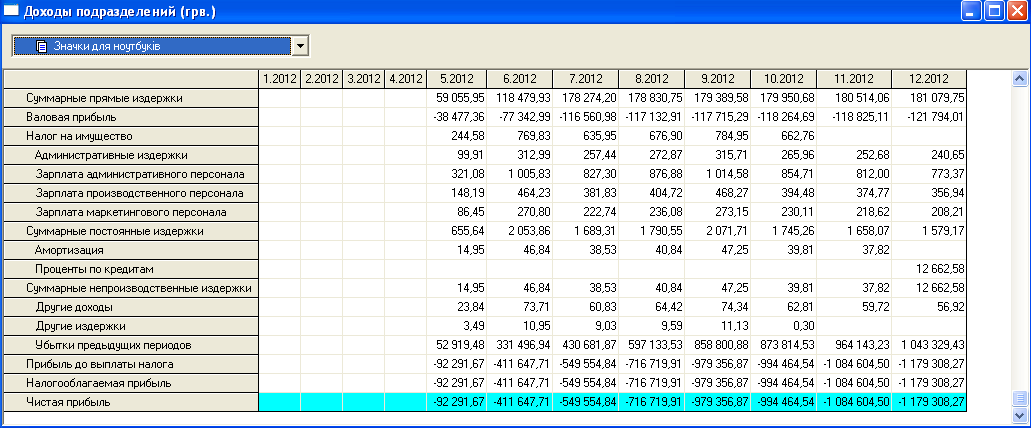Maximize the Доходы подразделений window
This screenshot has height=428, width=1031.
pos(994,11)
